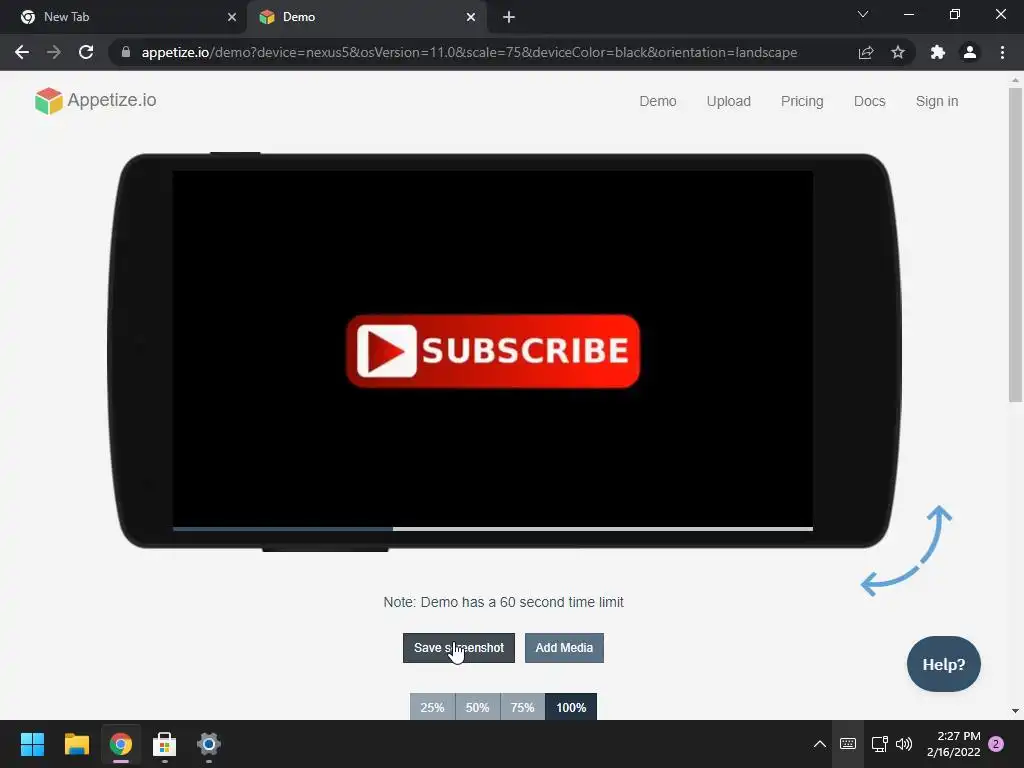Set device scale to 50%
Screen dimensions: 1024x768
pyautogui.click(x=477, y=707)
